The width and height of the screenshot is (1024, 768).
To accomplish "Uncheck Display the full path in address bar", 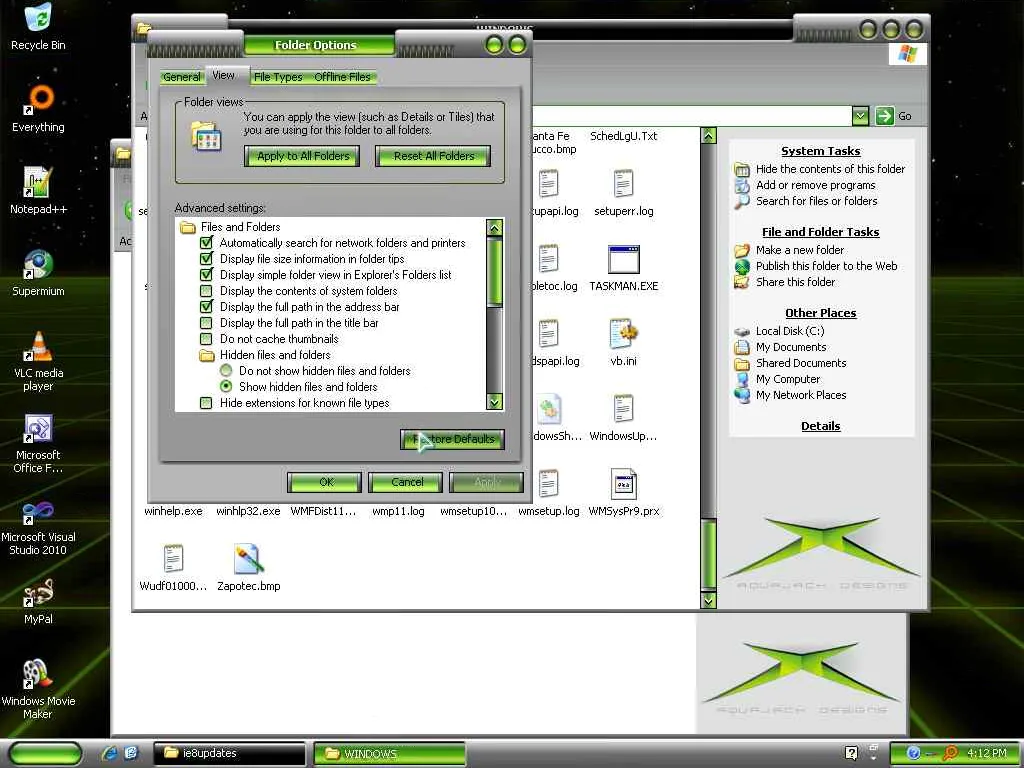I will (x=206, y=306).
